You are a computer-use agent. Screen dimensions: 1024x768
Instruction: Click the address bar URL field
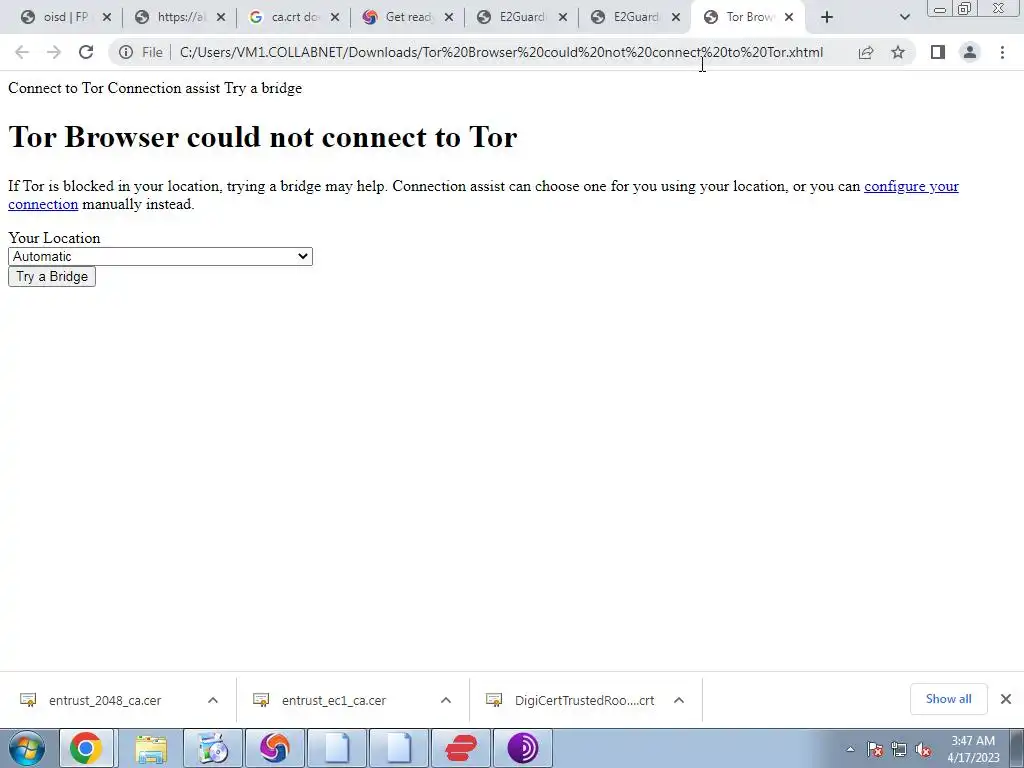click(501, 52)
